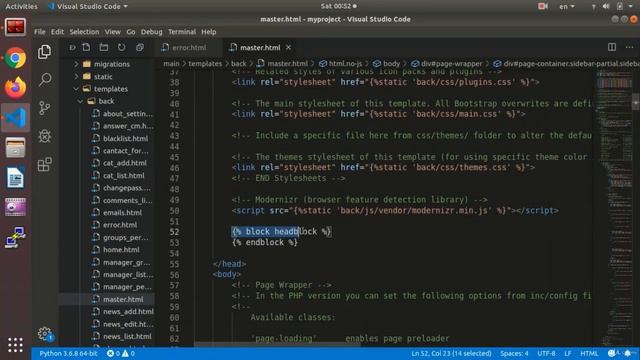Open the File menu
This screenshot has height=360, width=640.
40,31
